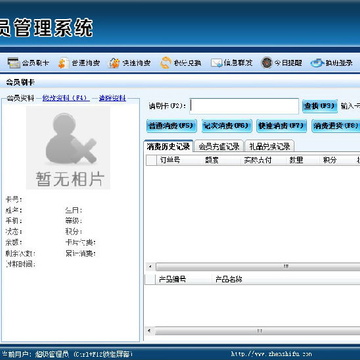This screenshot has height=360, width=360.
Task: Click the 数量 column header
Action: pos(303,160)
